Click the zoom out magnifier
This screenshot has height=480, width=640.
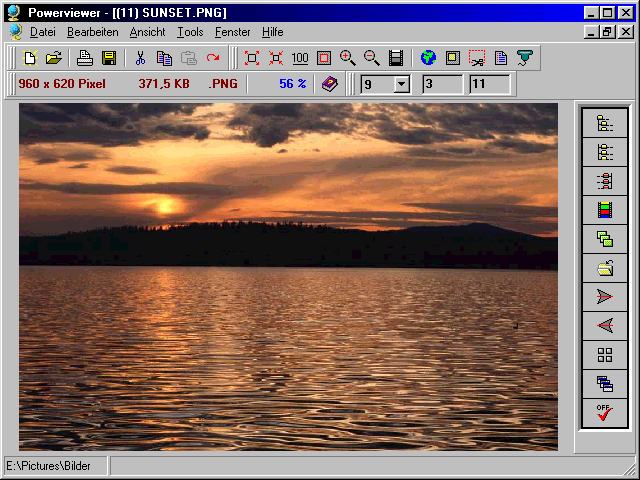pos(372,58)
